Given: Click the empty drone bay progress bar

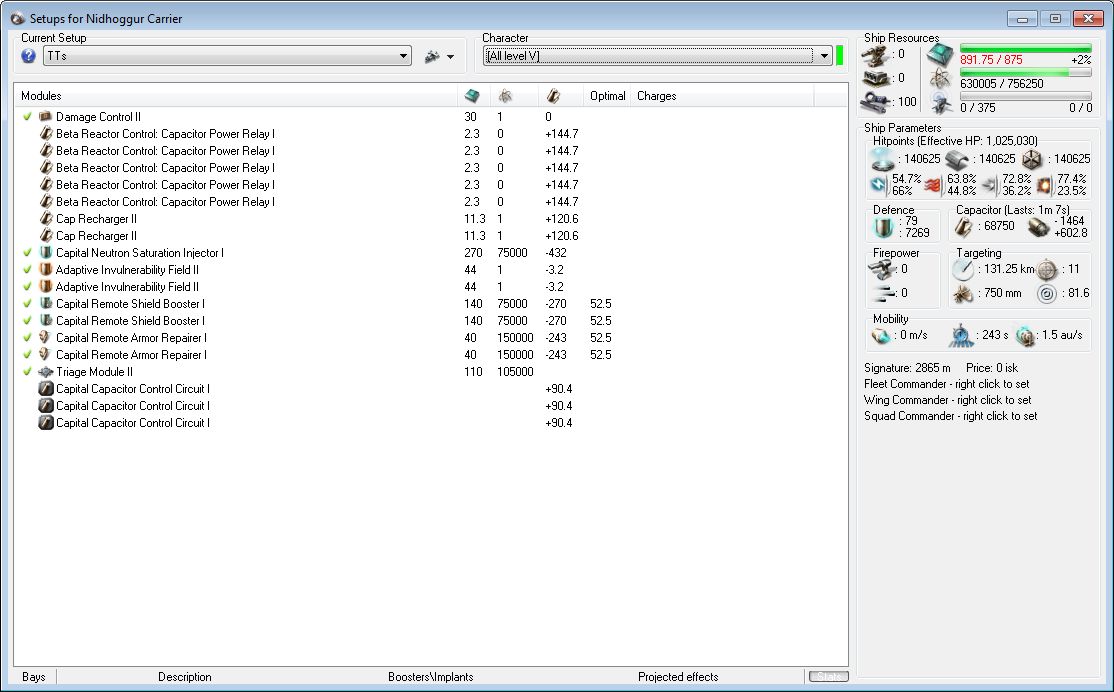Looking at the screenshot, I should (1025, 97).
